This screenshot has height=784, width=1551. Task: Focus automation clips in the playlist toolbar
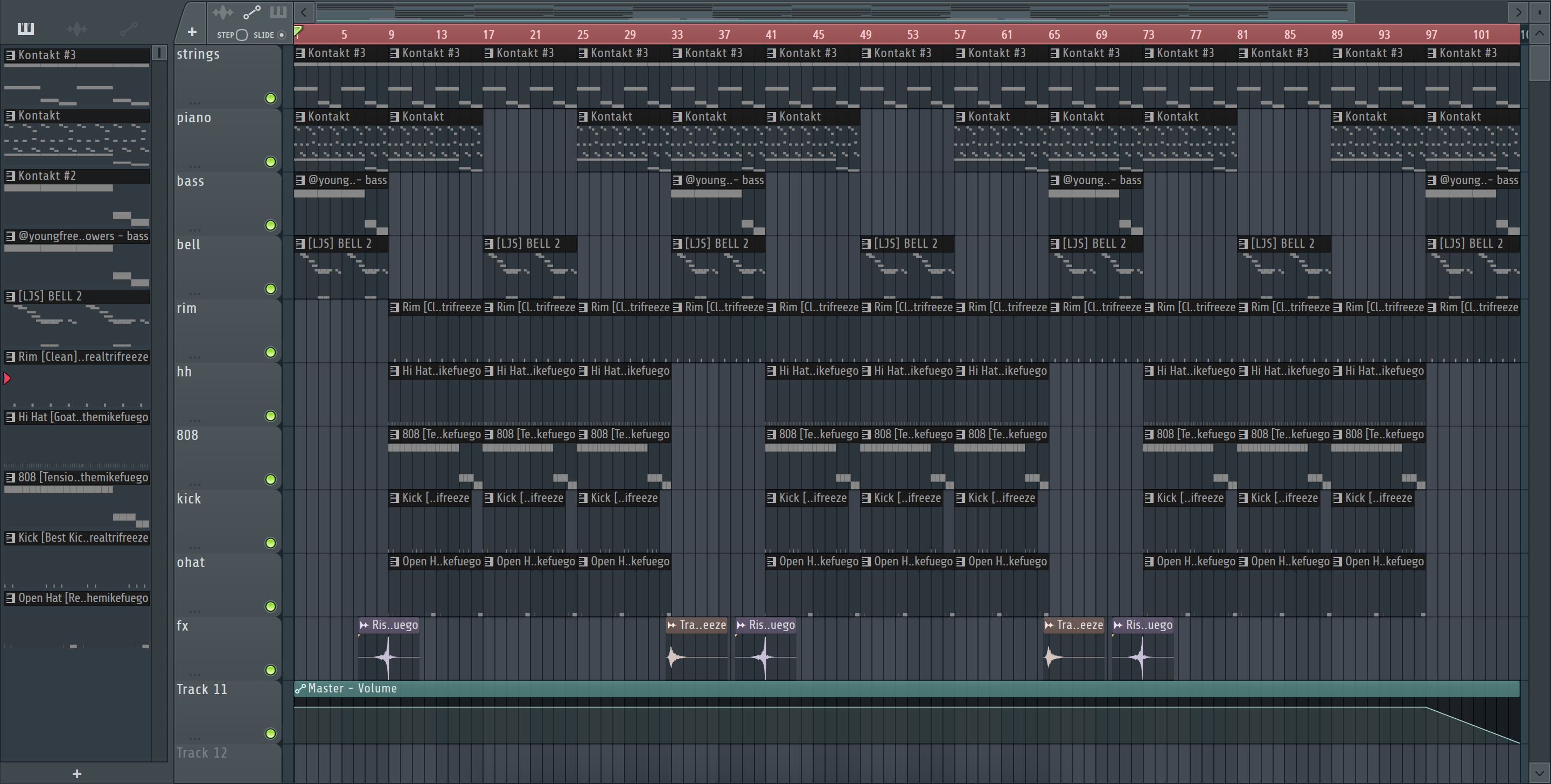[251, 12]
